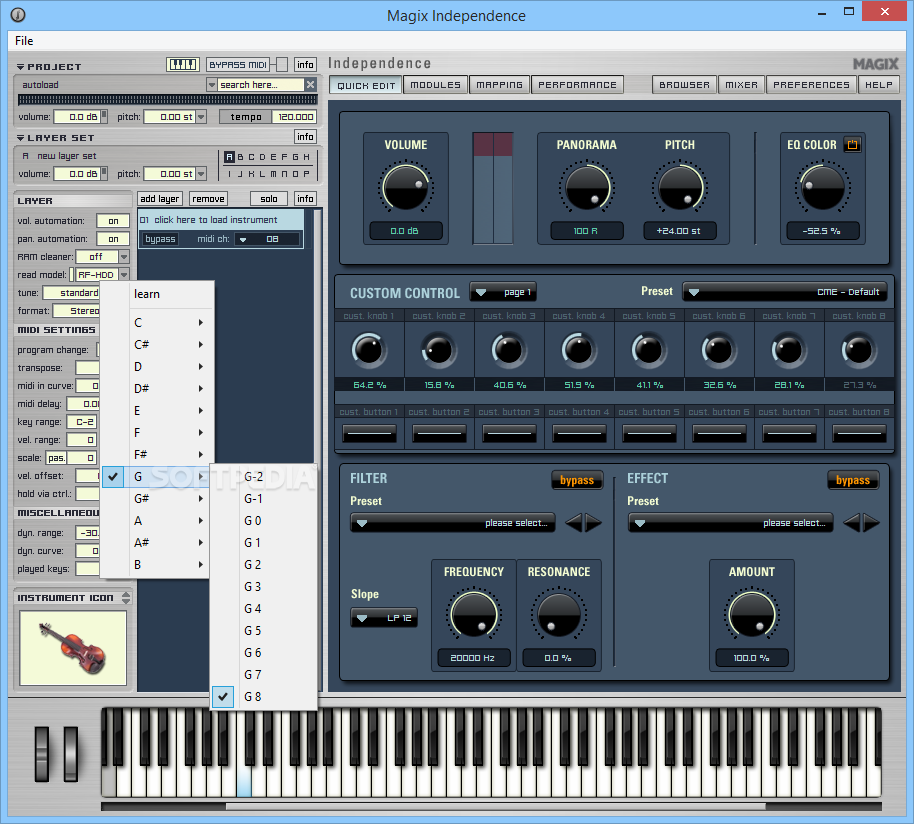The image size is (914, 824).
Task: Open the File menu
Action: (x=24, y=41)
